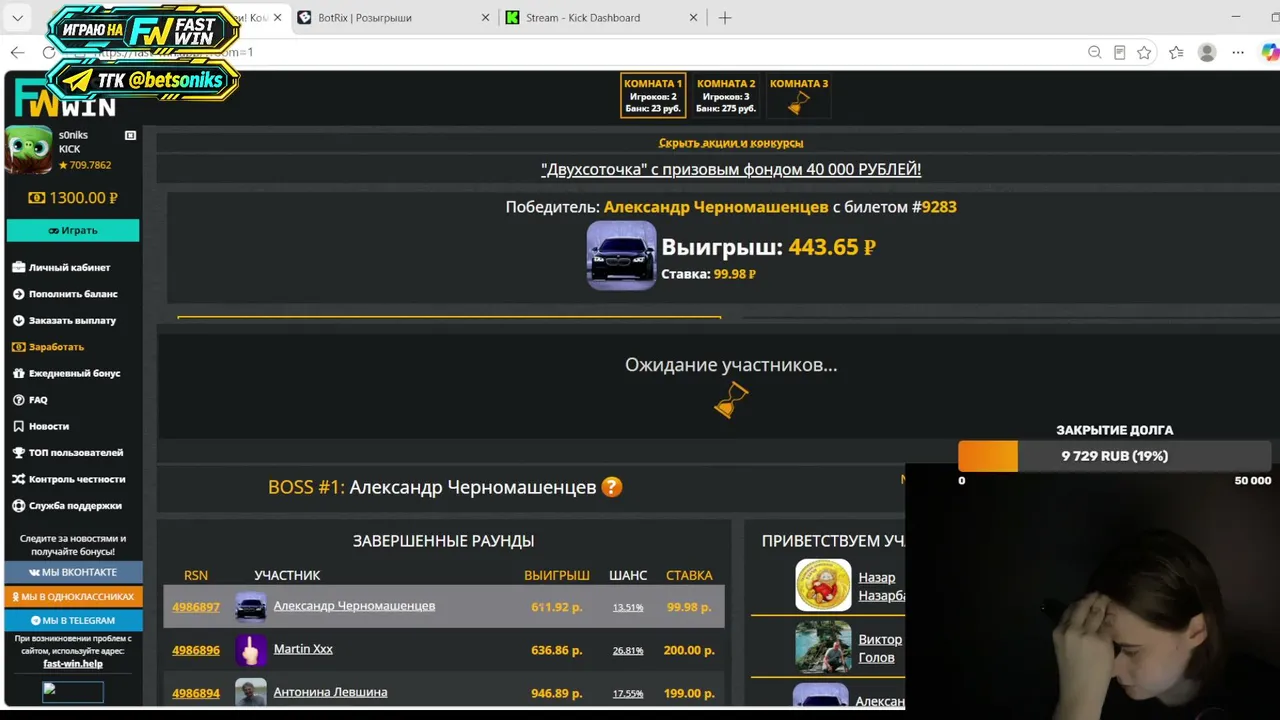Click the FW WIN site logo
The width and height of the screenshot is (1280, 720).
pyautogui.click(x=64, y=100)
